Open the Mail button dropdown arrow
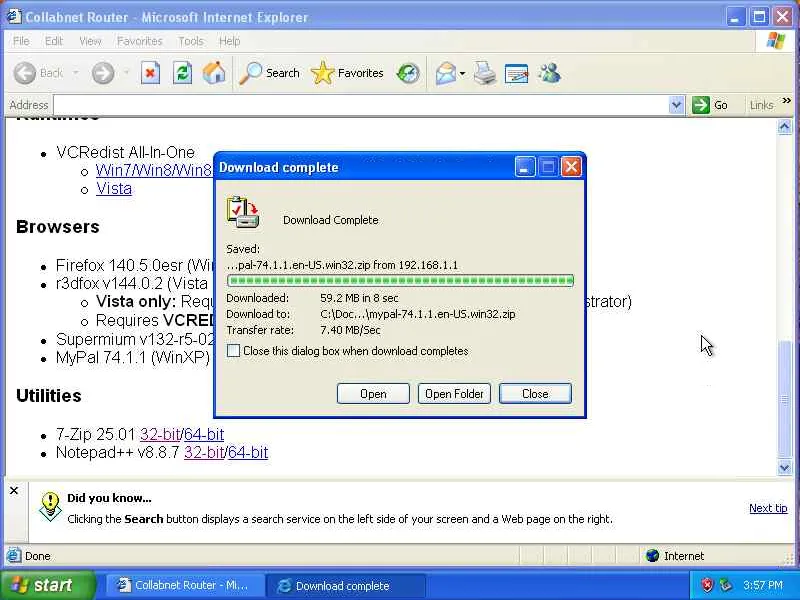 [462, 74]
